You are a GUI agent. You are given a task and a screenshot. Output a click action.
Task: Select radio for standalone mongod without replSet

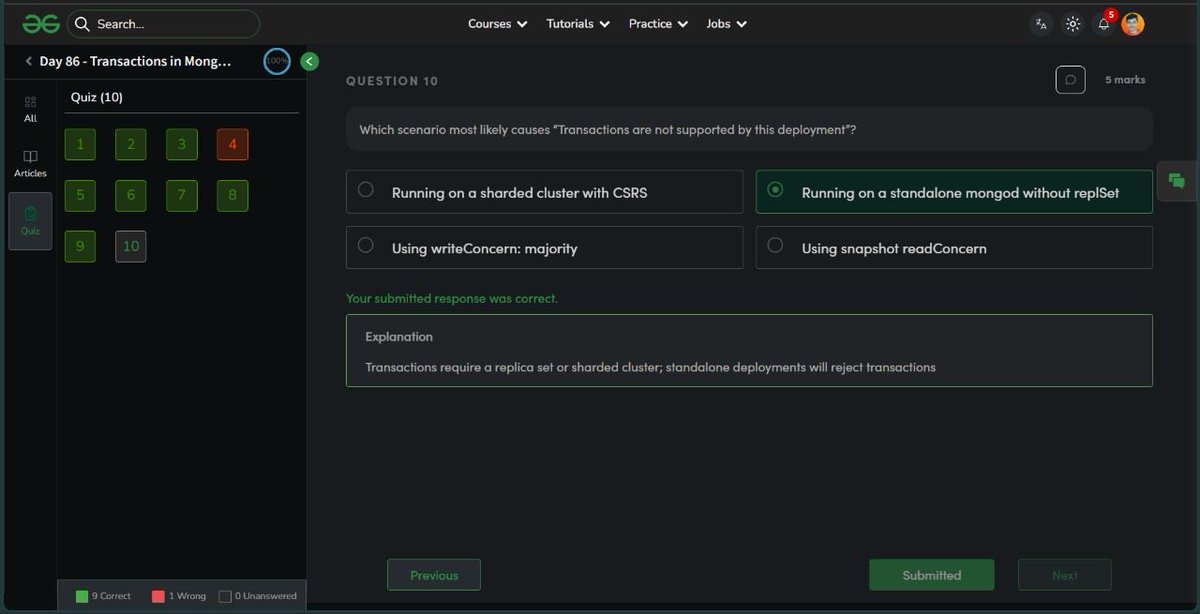(x=775, y=190)
